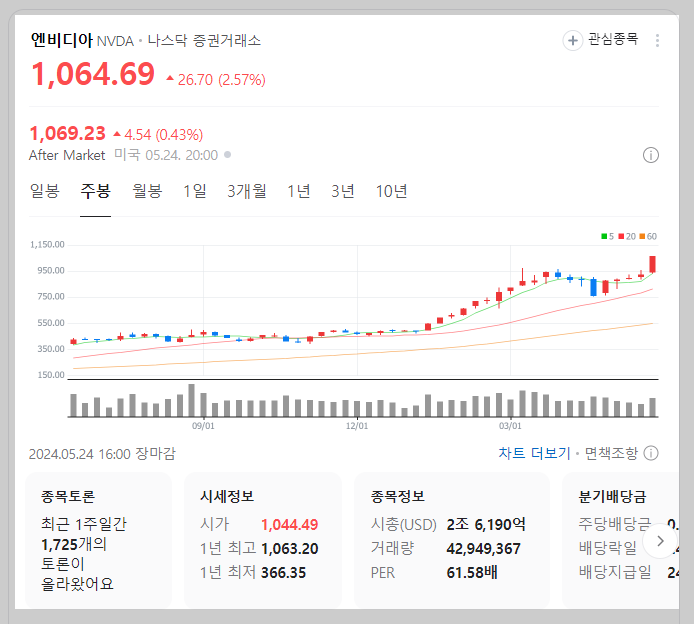Click the 12/01 date axis label
This screenshot has height=624, width=694.
click(x=357, y=426)
